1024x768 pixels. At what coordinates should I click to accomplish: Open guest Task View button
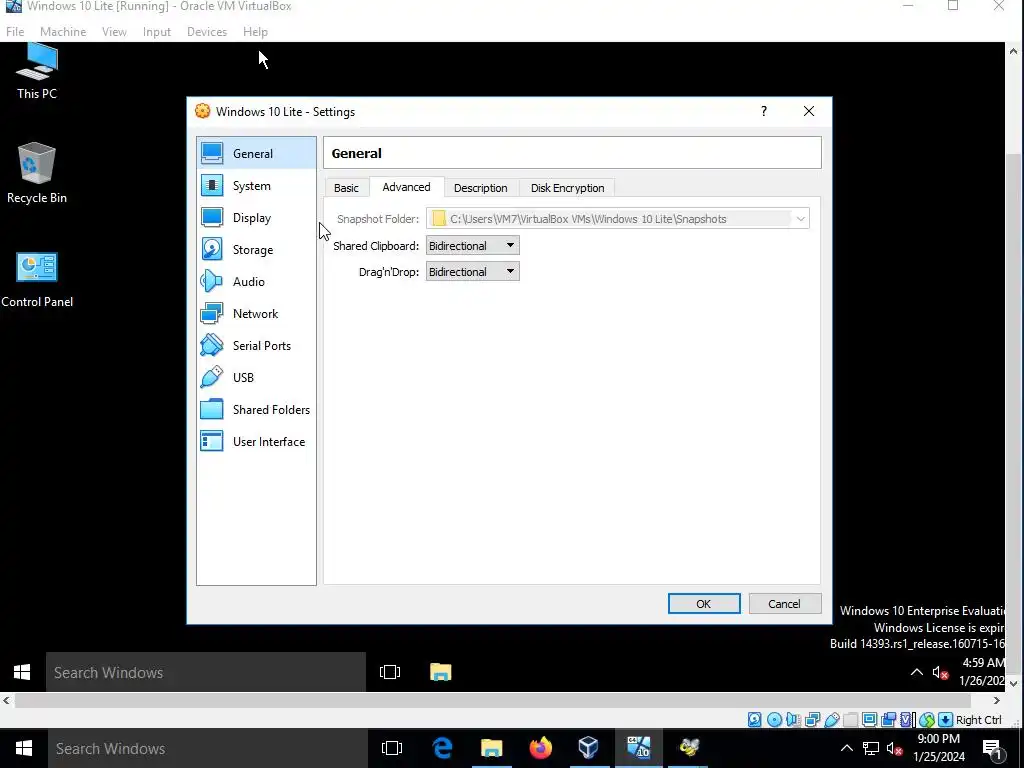click(390, 672)
